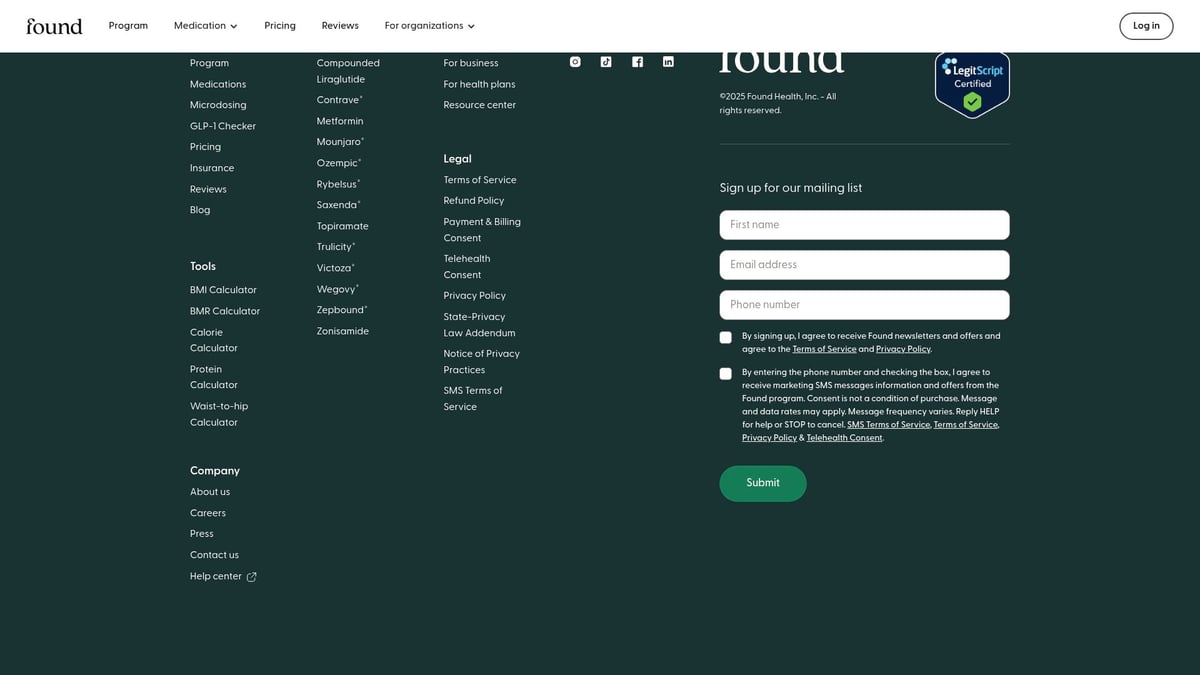Open the For business link

[x=471, y=63]
